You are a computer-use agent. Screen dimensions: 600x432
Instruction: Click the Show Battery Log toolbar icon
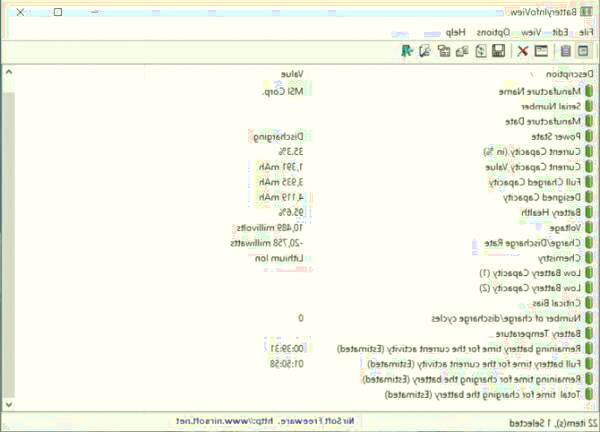click(x=567, y=50)
